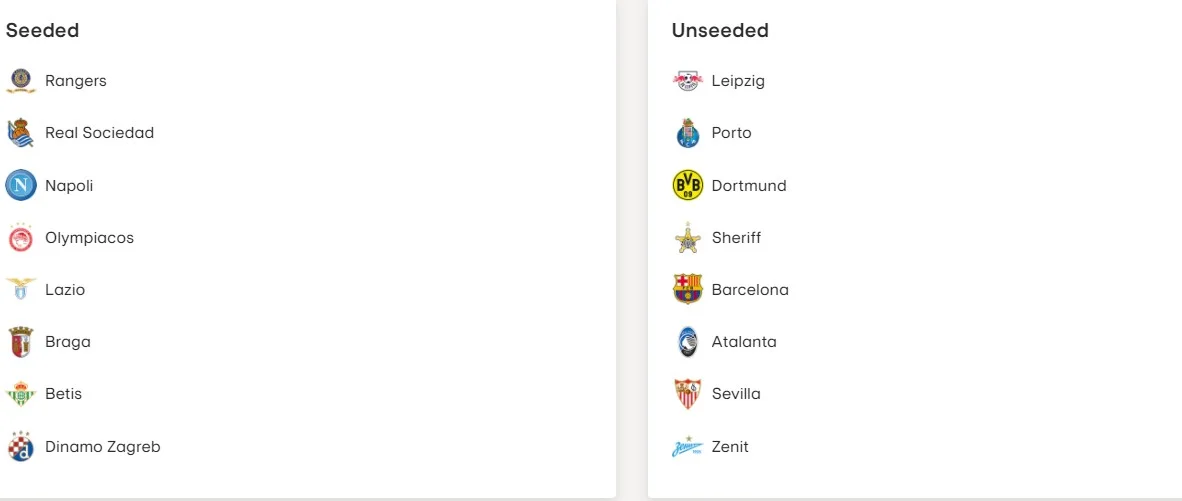Screen dimensions: 1182x501
Task: Click the Braga club crest
Action: 21,342
